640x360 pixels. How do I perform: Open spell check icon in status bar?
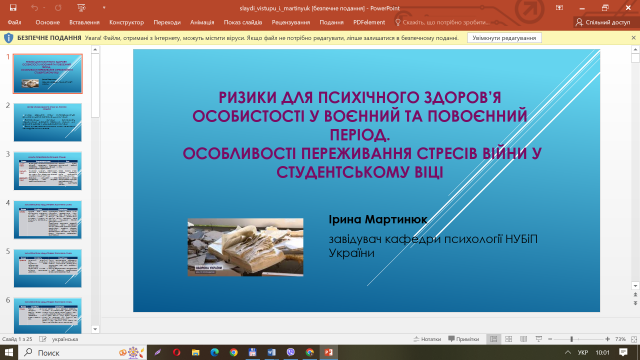coord(43,339)
